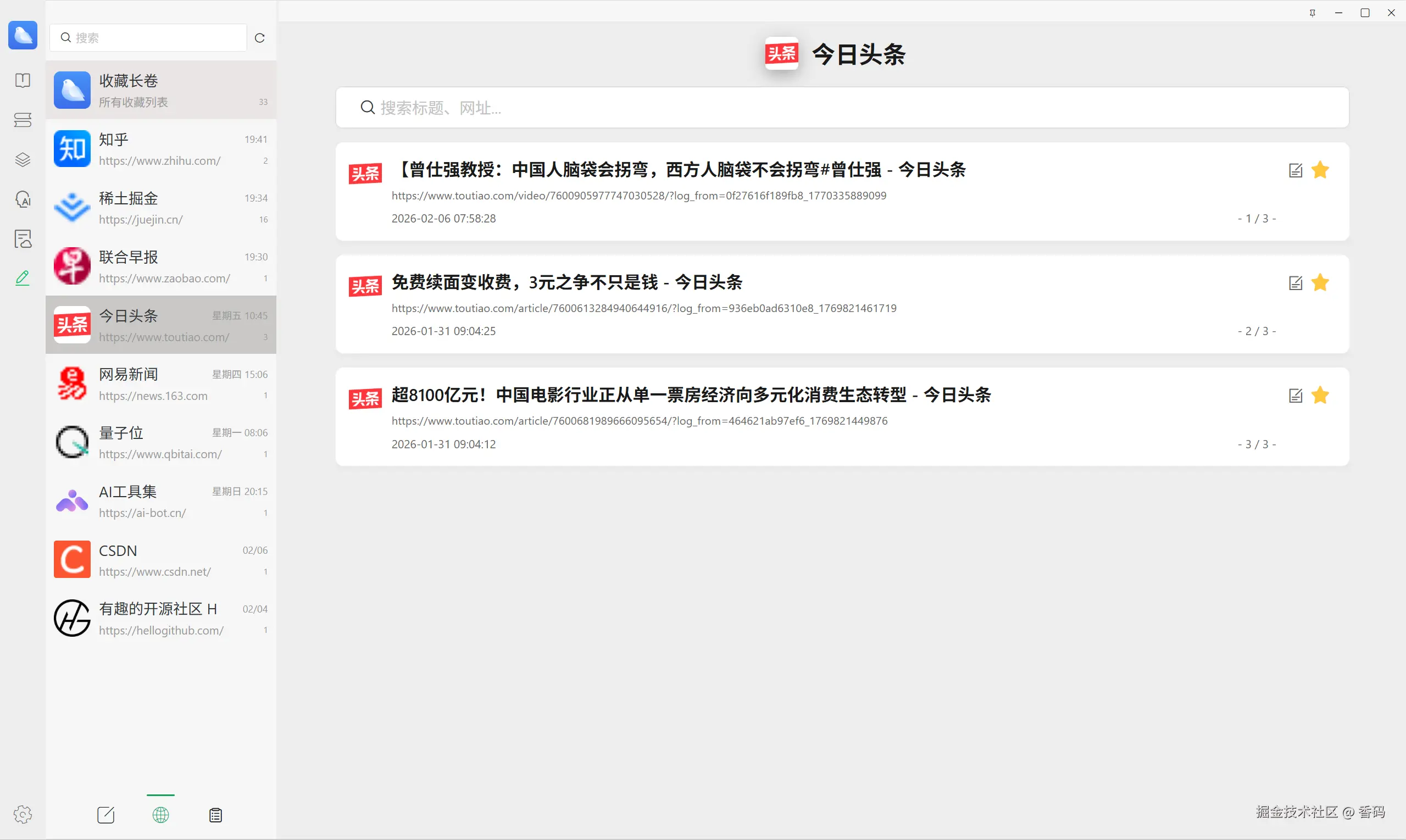Image resolution: width=1406 pixels, height=840 pixels.
Task: Open the toutiao article/7600681989666095654 URL
Action: (640, 421)
